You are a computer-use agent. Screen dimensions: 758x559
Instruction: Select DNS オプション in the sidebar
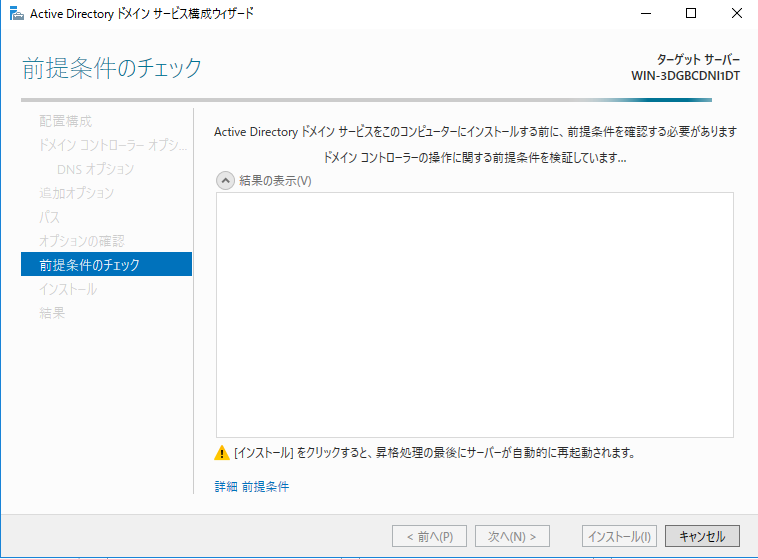tap(96, 169)
